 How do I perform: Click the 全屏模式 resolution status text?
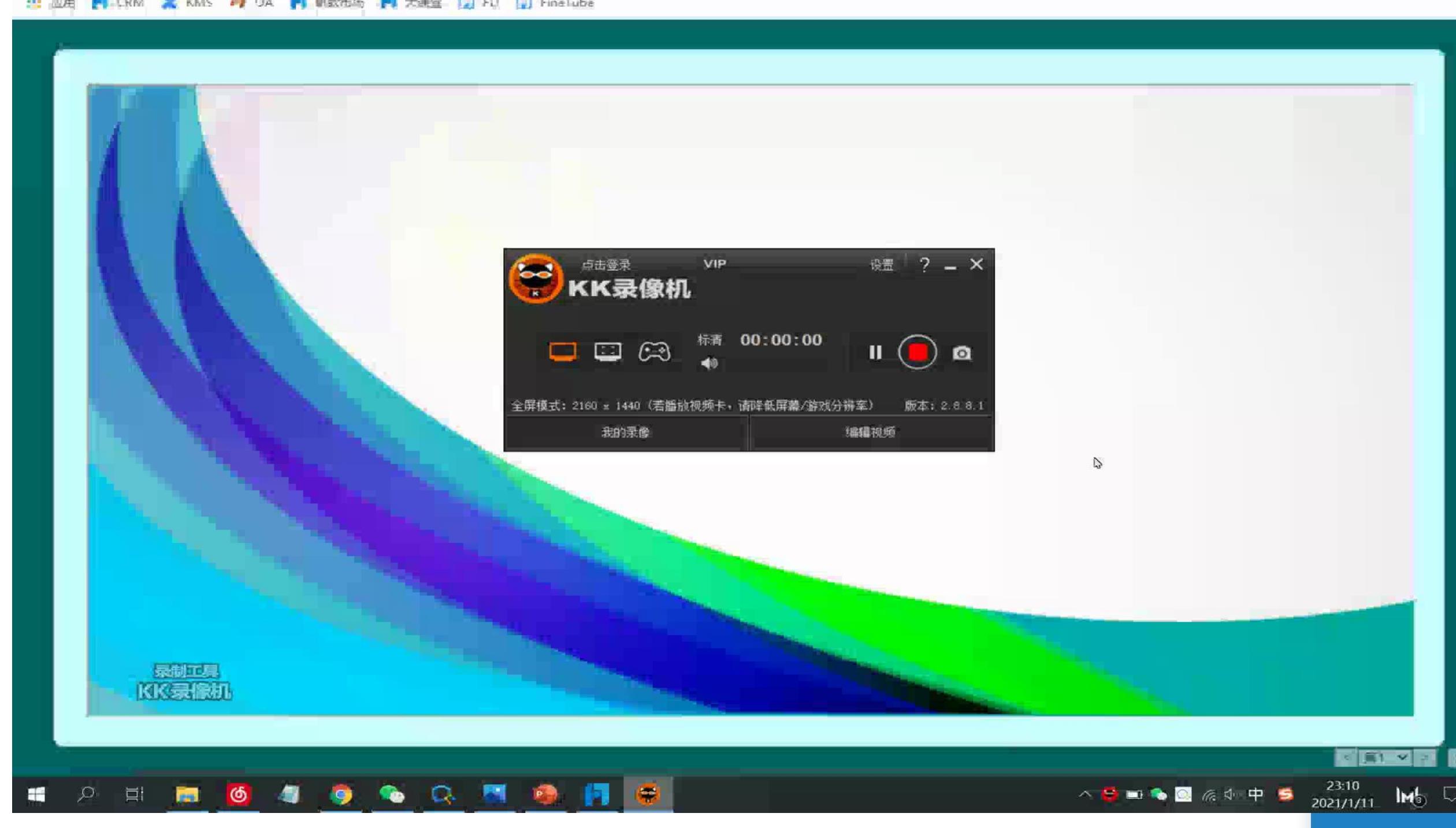[692, 406]
